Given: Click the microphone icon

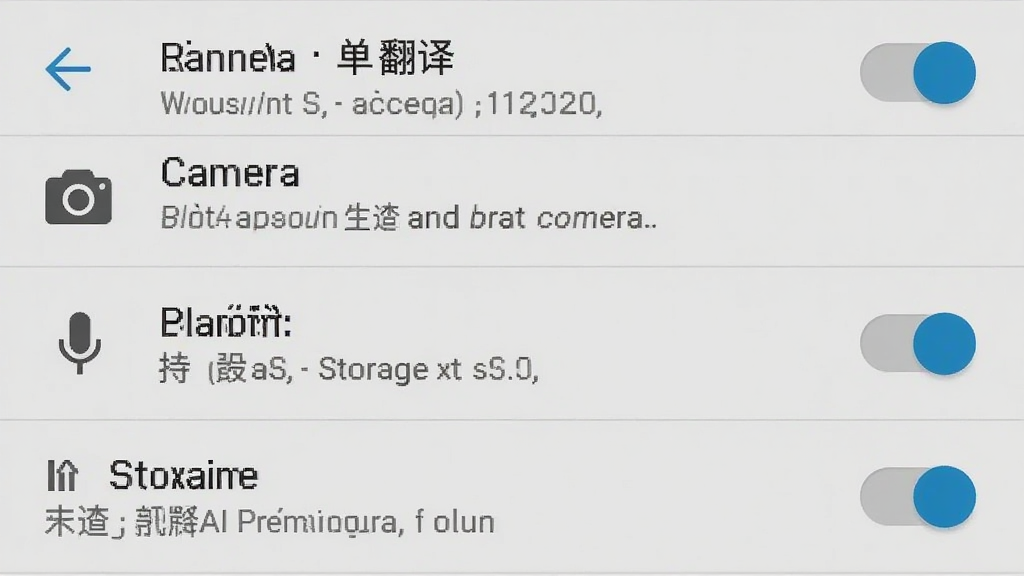Looking at the screenshot, I should [79, 343].
